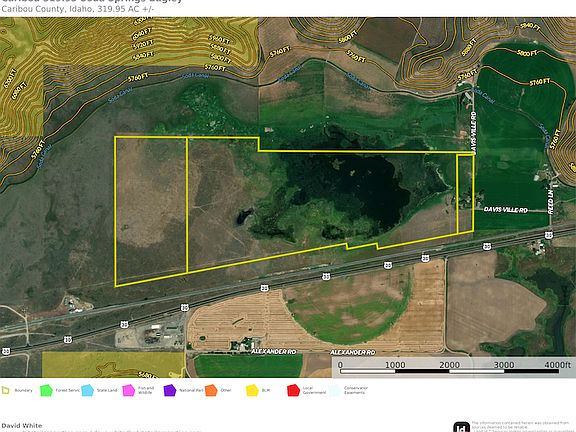Screen dimensions: 576x432
Task: Click the David White agent name
Action: coord(22,425)
